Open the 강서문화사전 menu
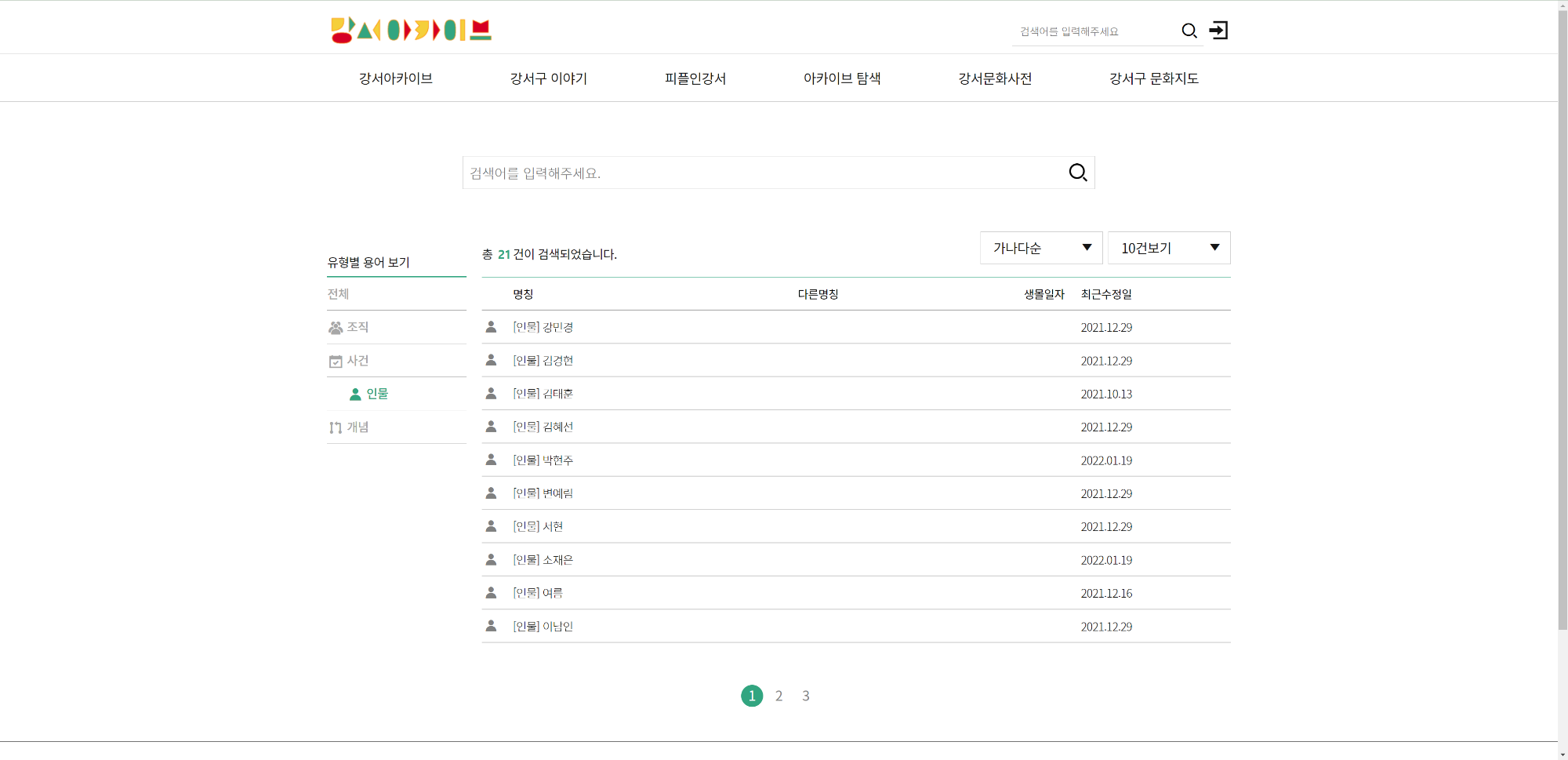 [994, 78]
